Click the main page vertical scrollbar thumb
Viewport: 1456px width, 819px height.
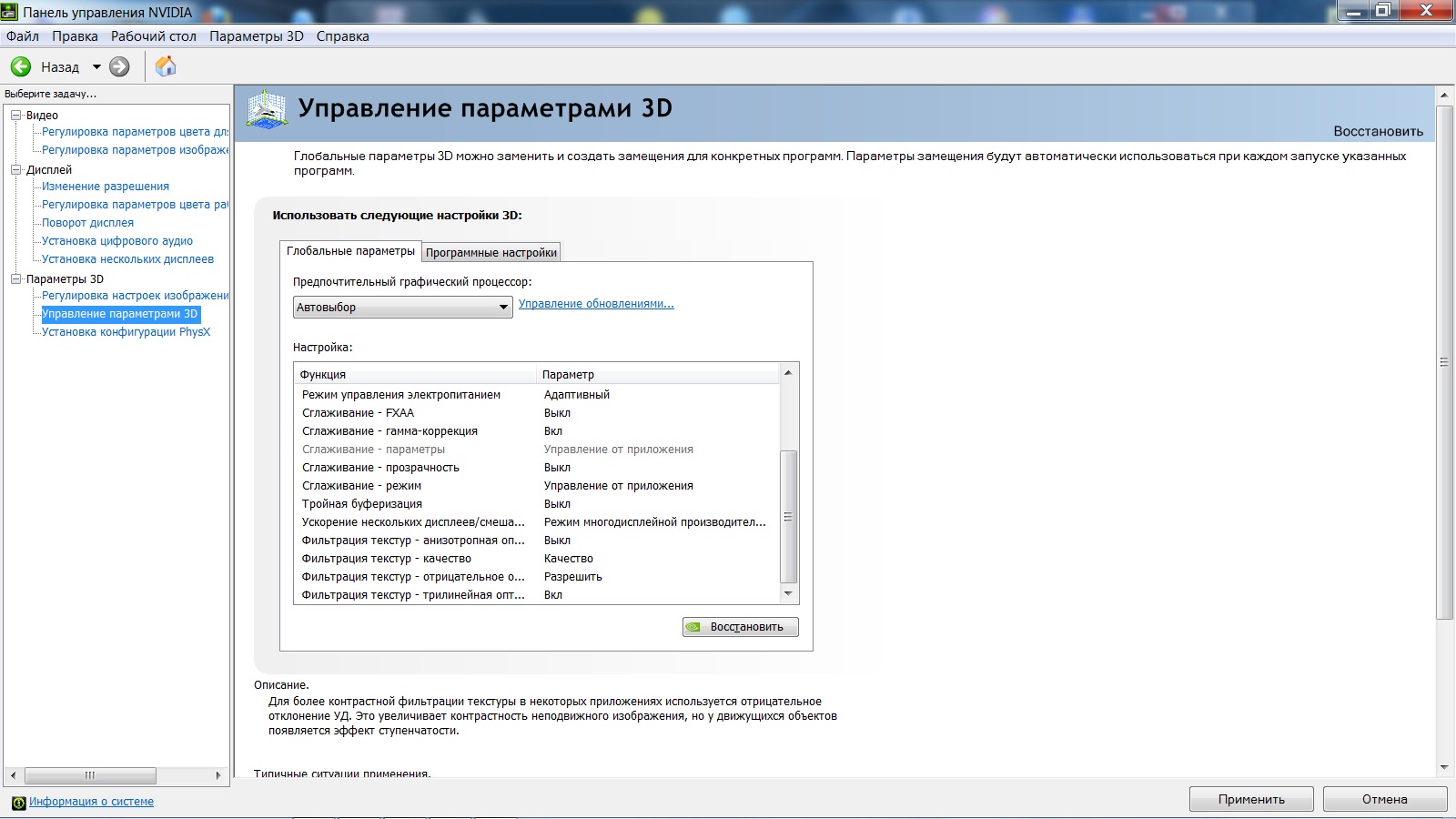pos(1444,362)
